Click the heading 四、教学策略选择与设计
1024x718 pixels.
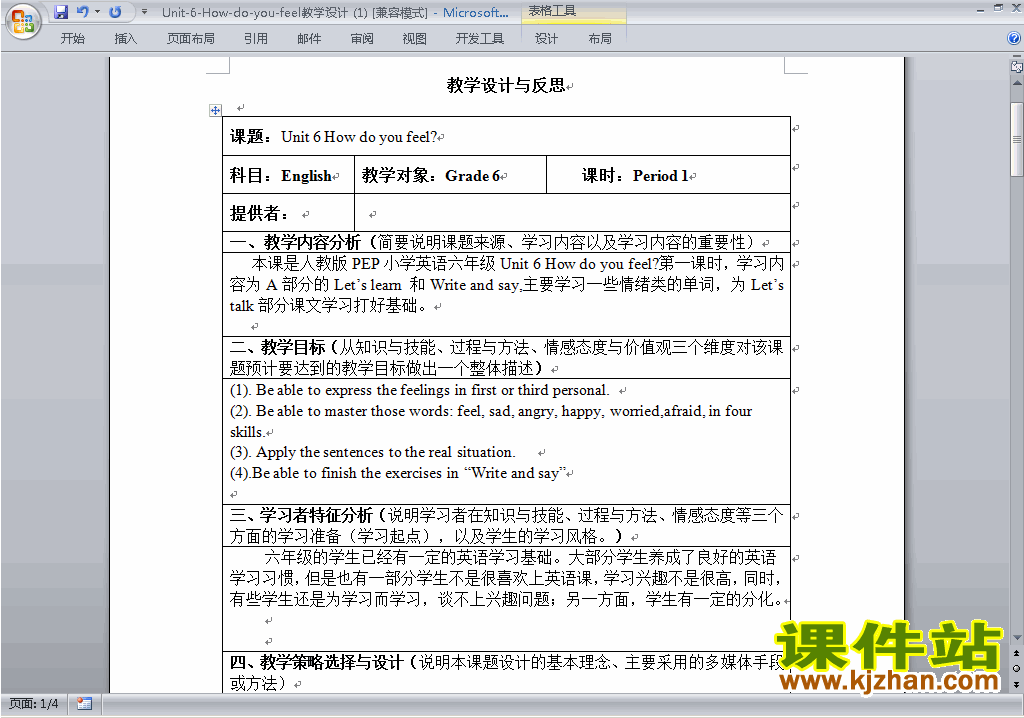click(315, 662)
